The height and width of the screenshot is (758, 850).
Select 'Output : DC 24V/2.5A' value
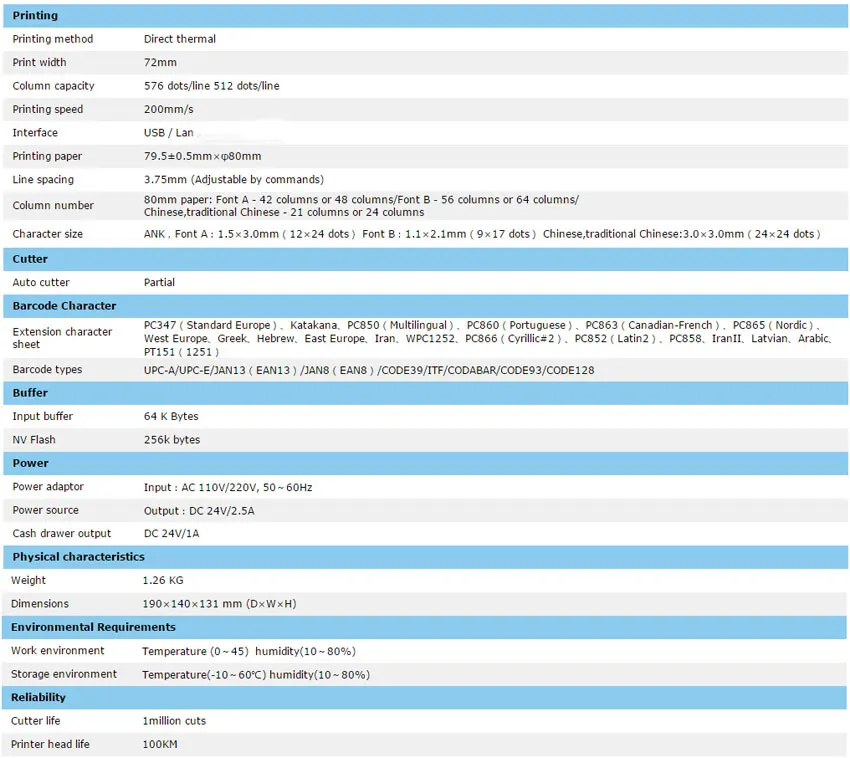point(198,511)
